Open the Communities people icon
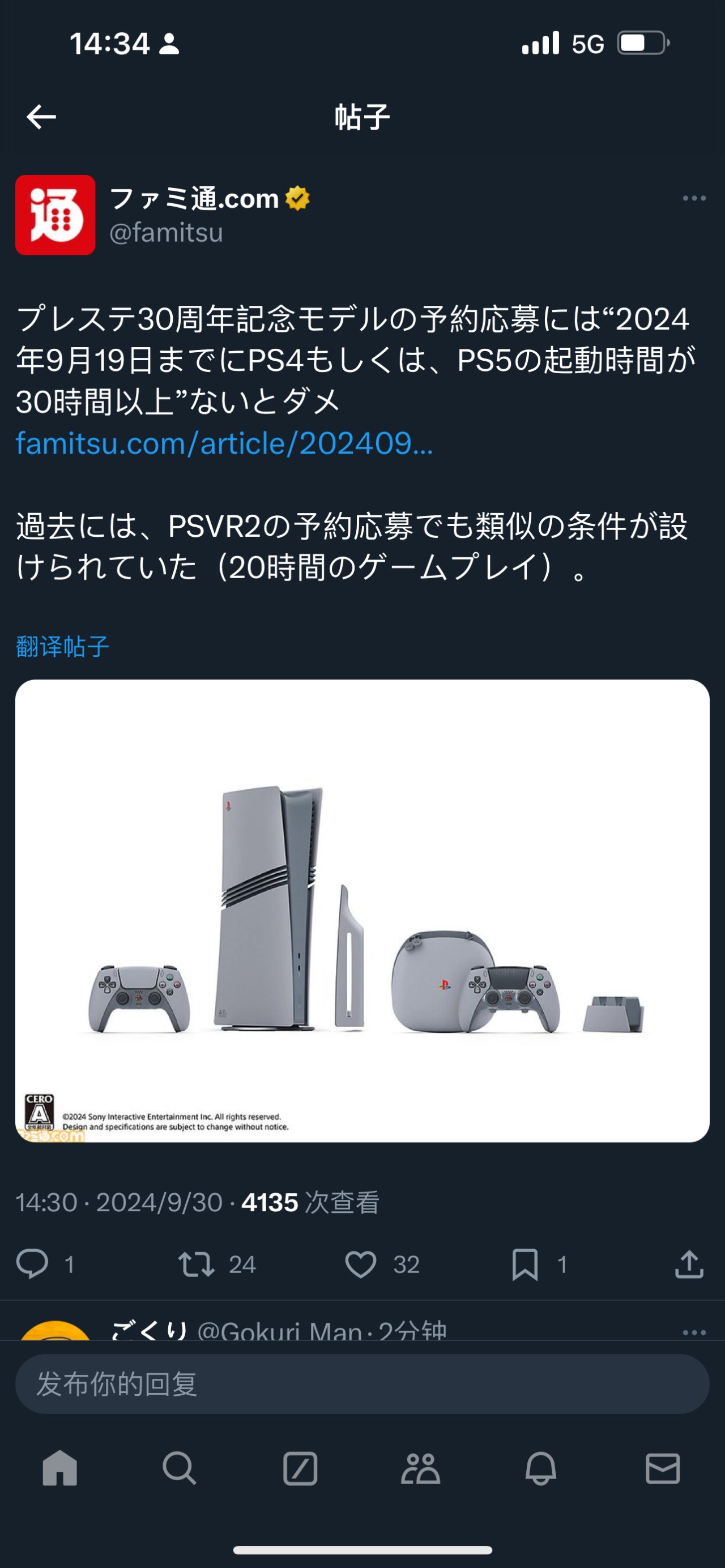Screen dimensions: 725x1568 (421, 1468)
